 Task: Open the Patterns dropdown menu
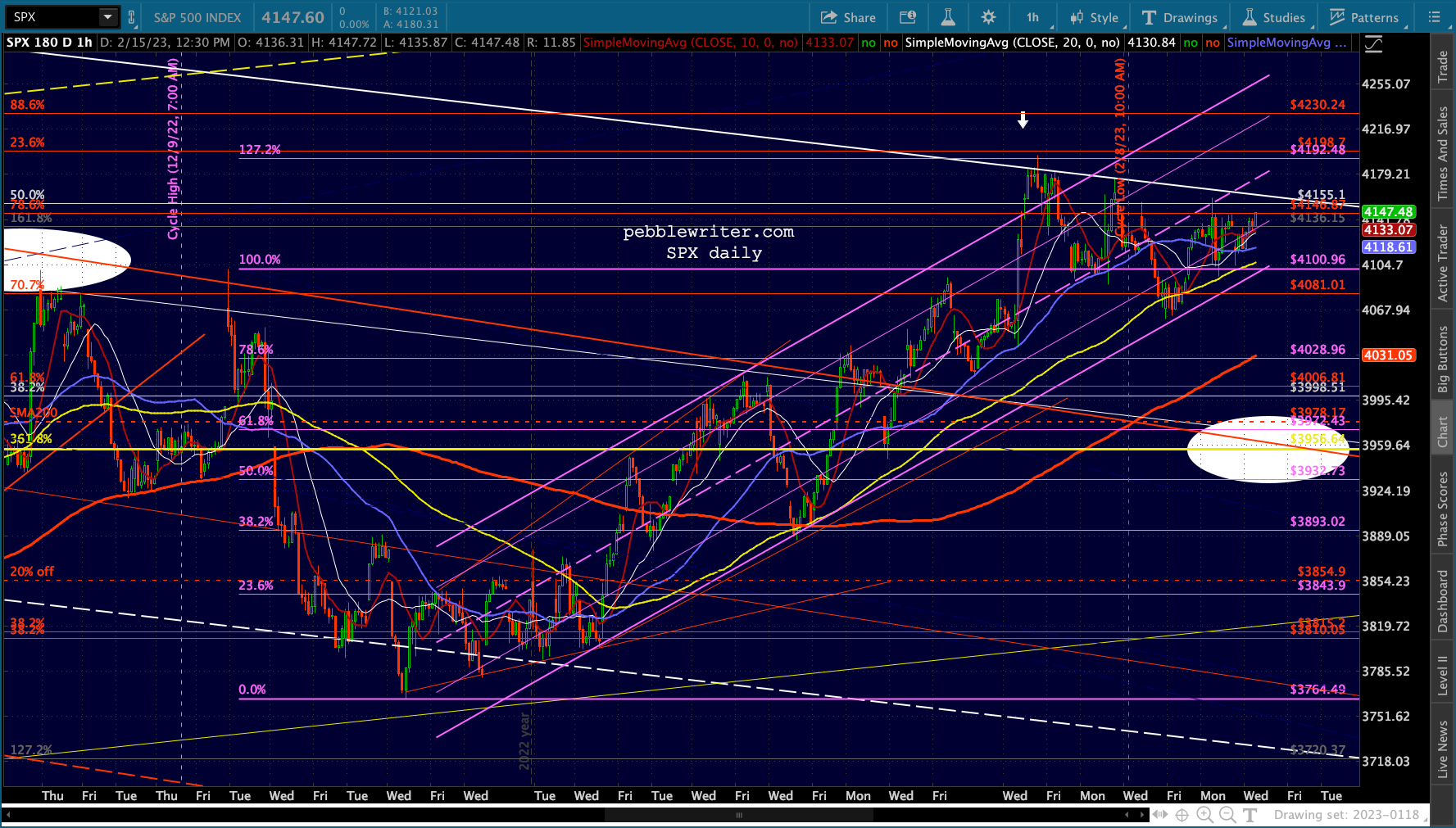(x=1365, y=17)
